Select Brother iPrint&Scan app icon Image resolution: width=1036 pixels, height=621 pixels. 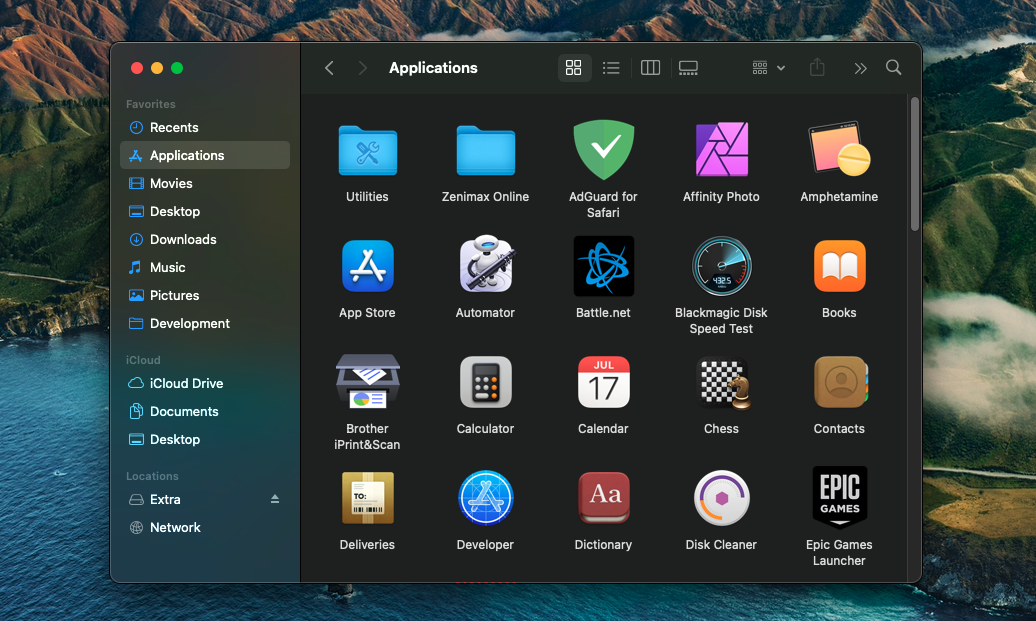pos(367,382)
